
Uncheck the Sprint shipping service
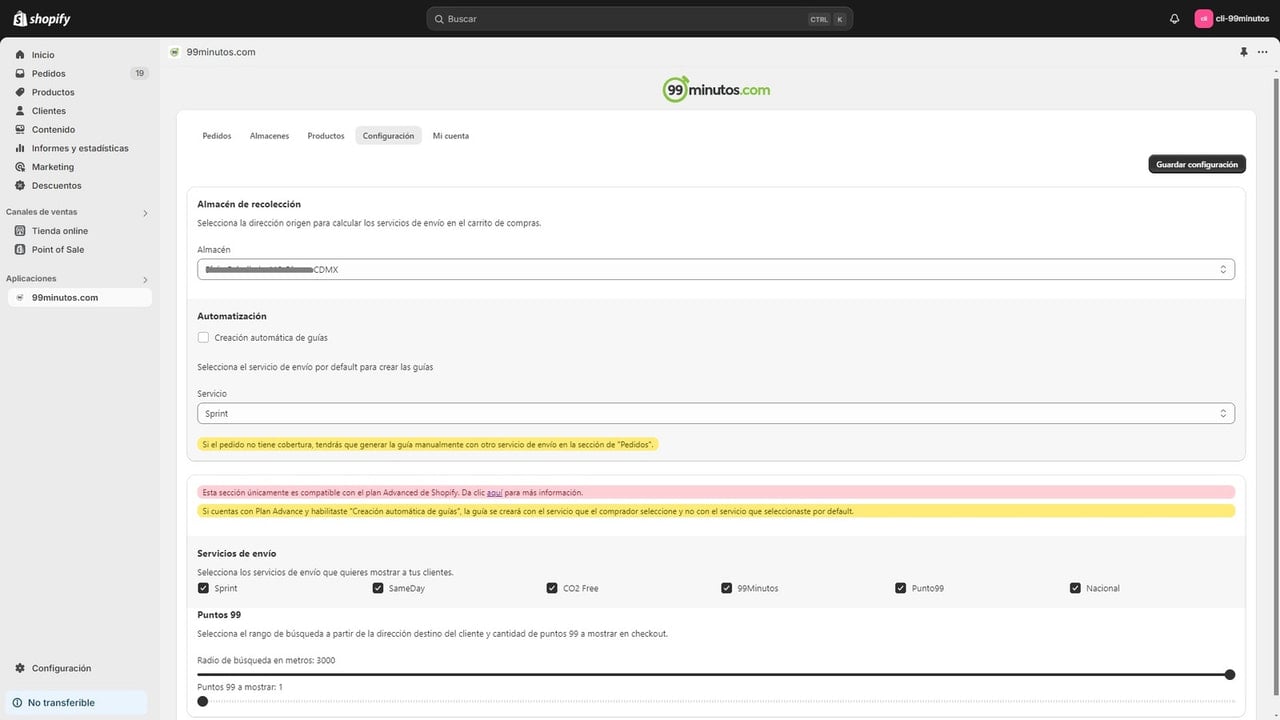(203, 588)
